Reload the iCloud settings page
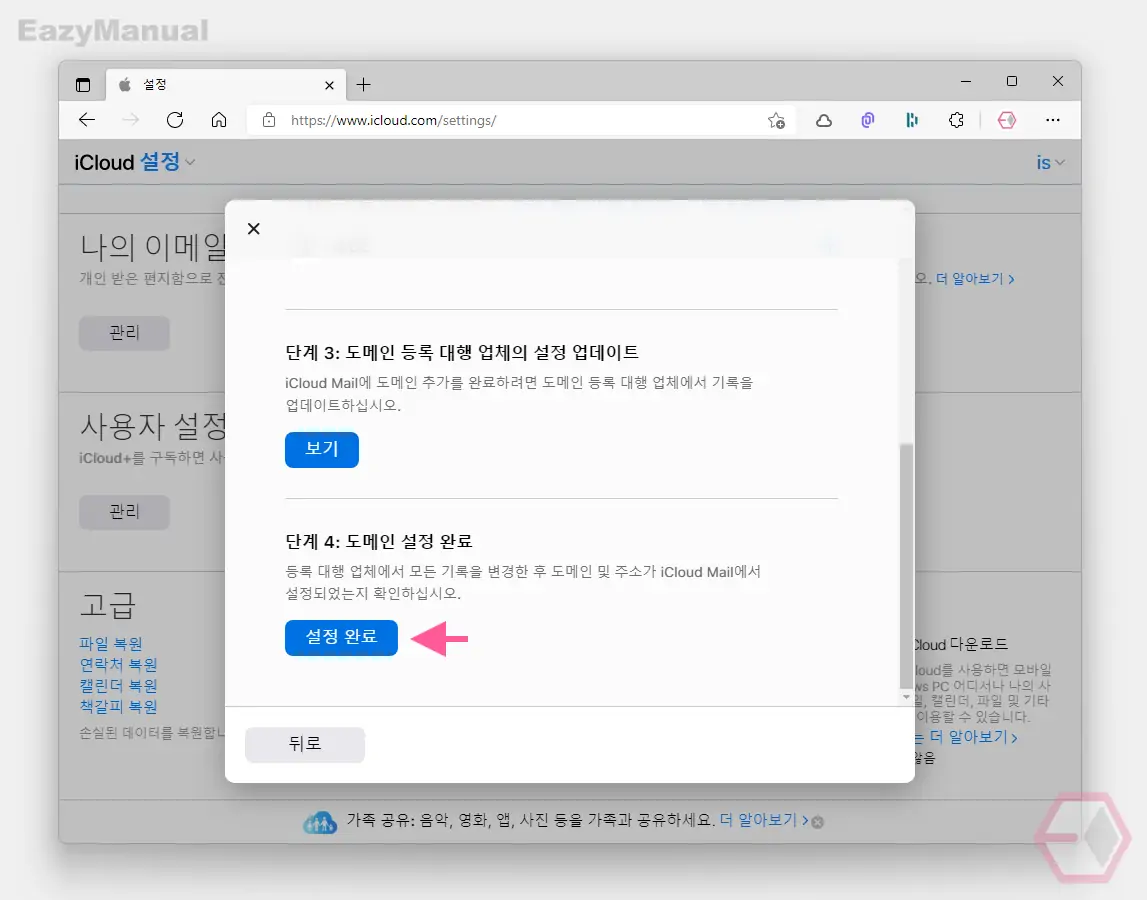Screen dimensions: 1147x900 point(175,120)
